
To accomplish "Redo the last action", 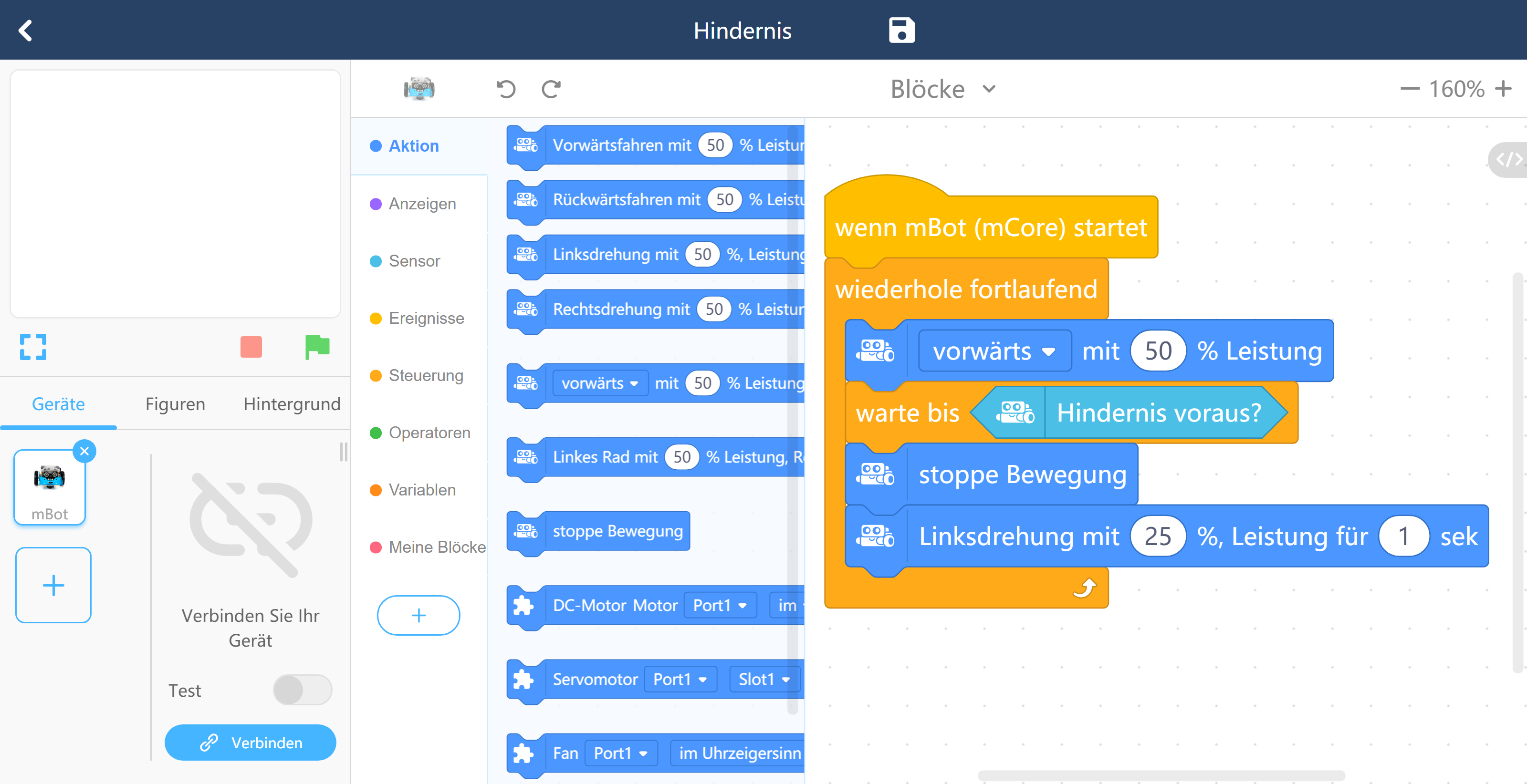I will coord(551,89).
